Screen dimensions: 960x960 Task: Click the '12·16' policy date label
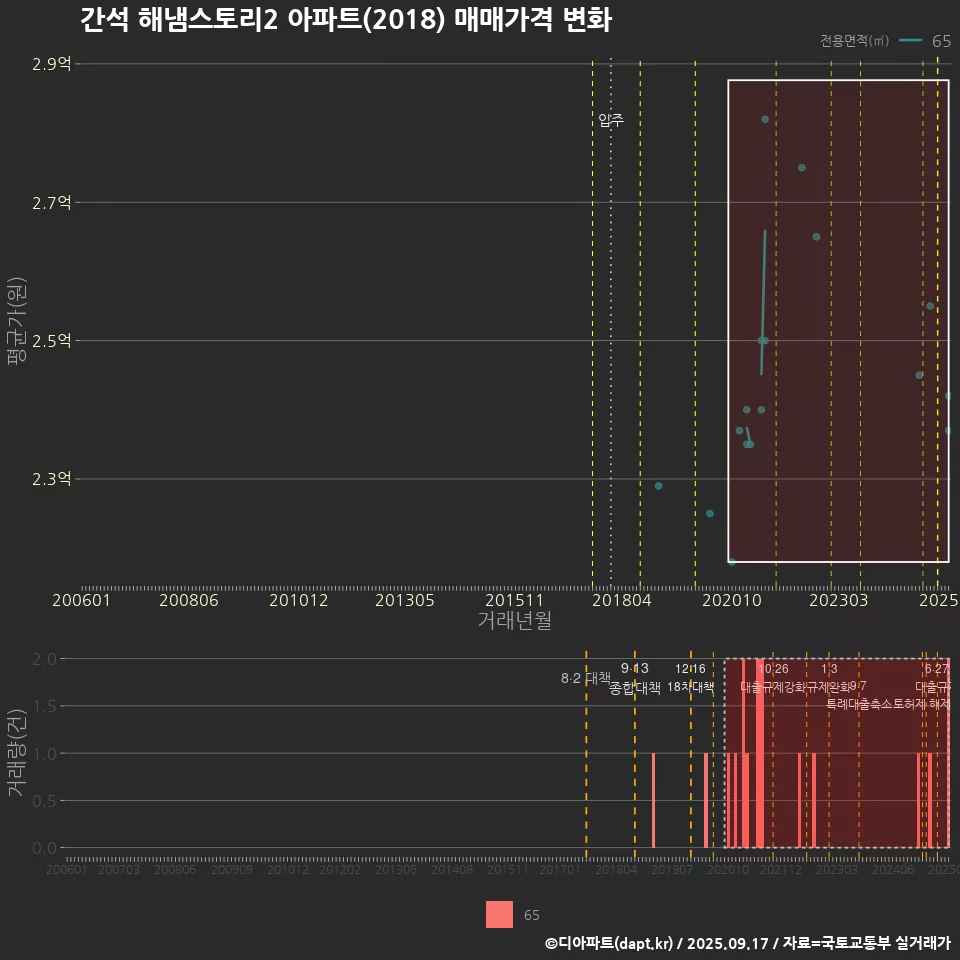(x=691, y=669)
